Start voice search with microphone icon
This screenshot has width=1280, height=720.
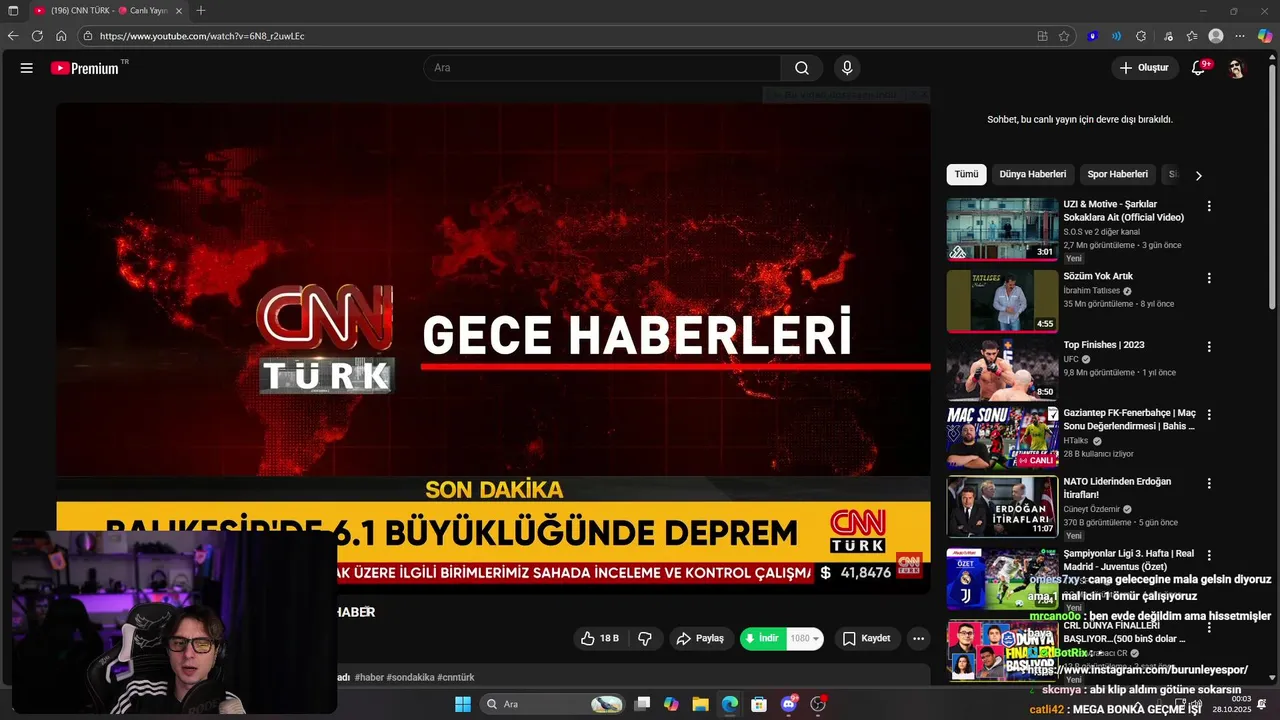click(847, 68)
